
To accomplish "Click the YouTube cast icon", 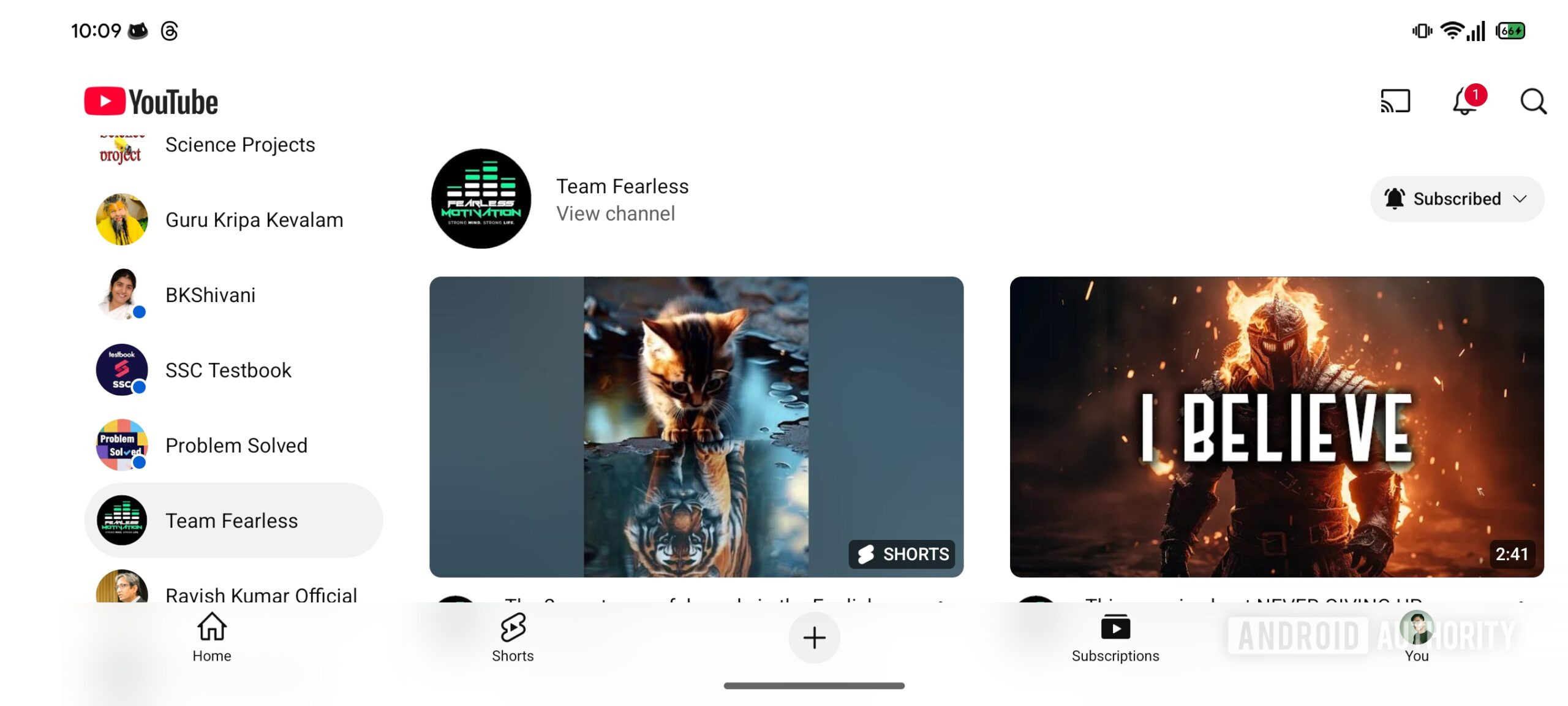I will tap(1392, 101).
